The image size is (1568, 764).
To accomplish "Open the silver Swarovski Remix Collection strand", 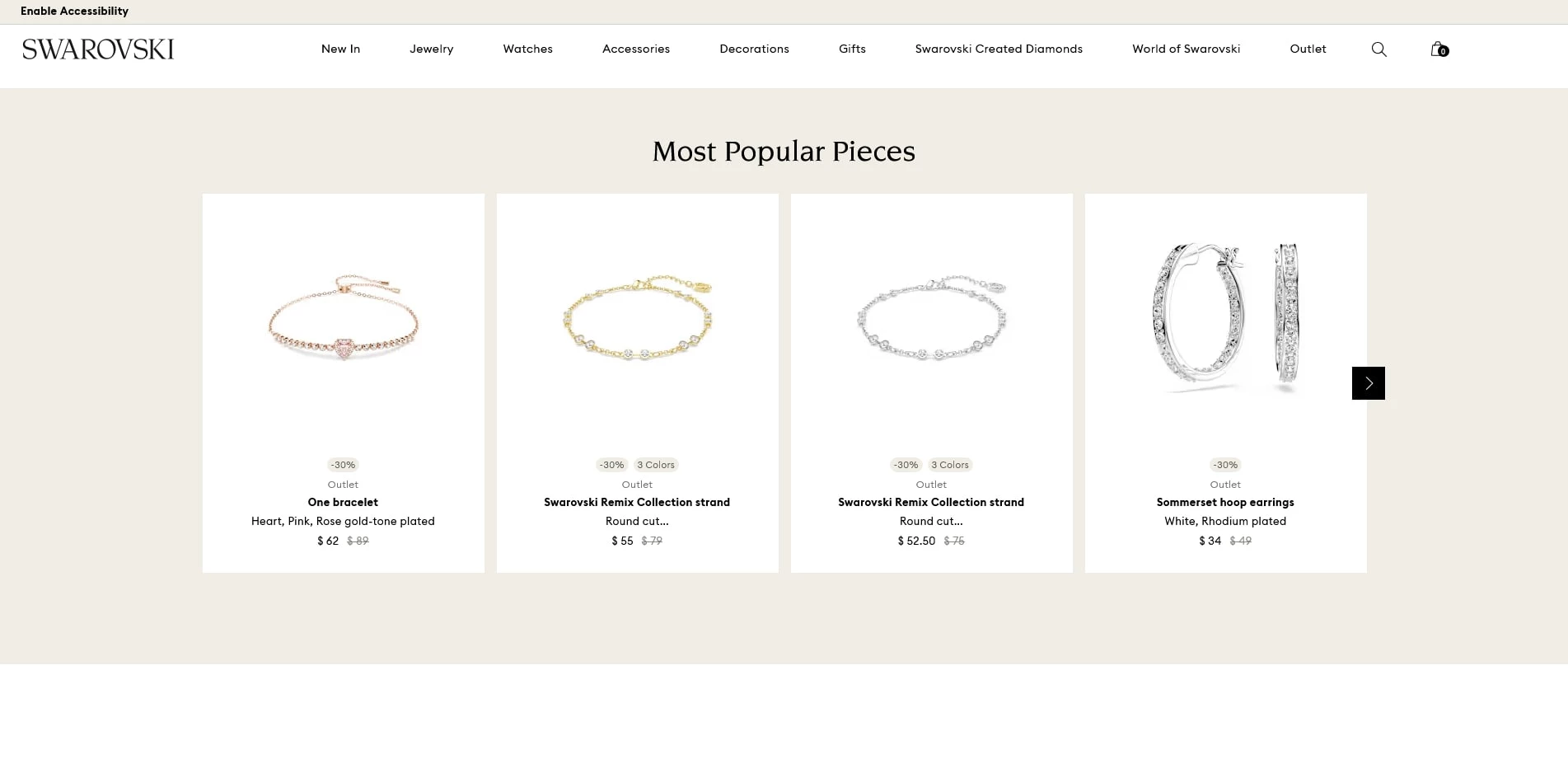I will (931, 502).
